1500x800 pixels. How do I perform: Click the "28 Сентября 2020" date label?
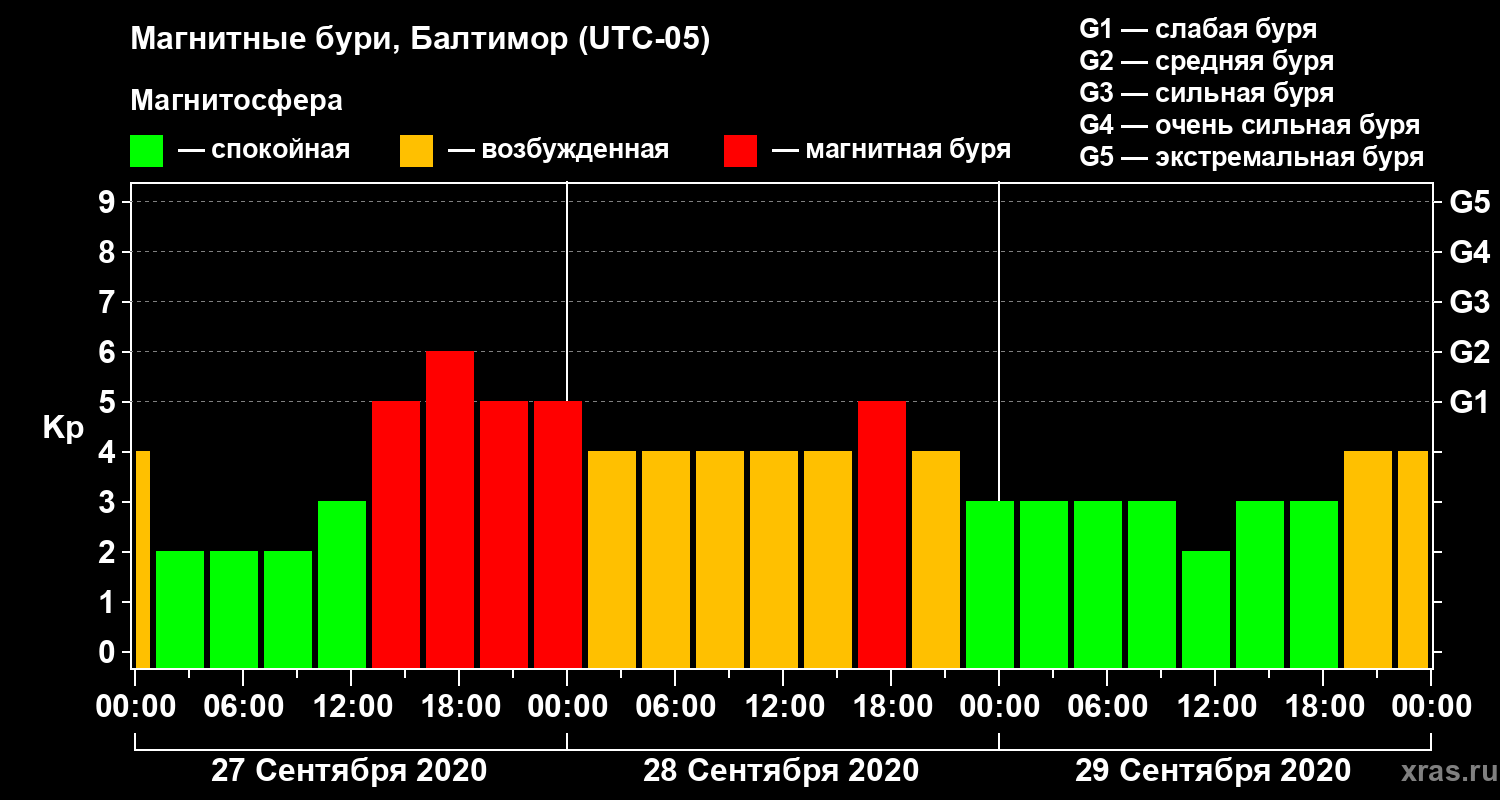pyautogui.click(x=781, y=771)
